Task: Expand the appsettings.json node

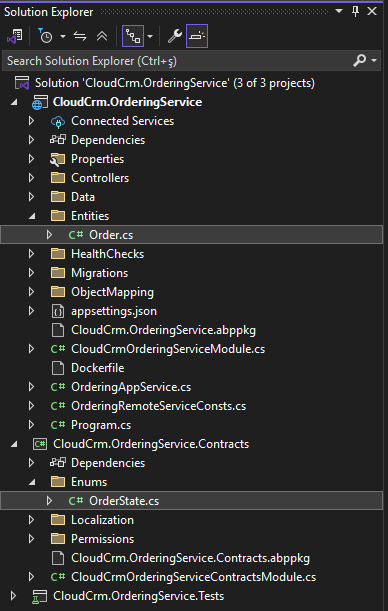Action: tap(32, 311)
